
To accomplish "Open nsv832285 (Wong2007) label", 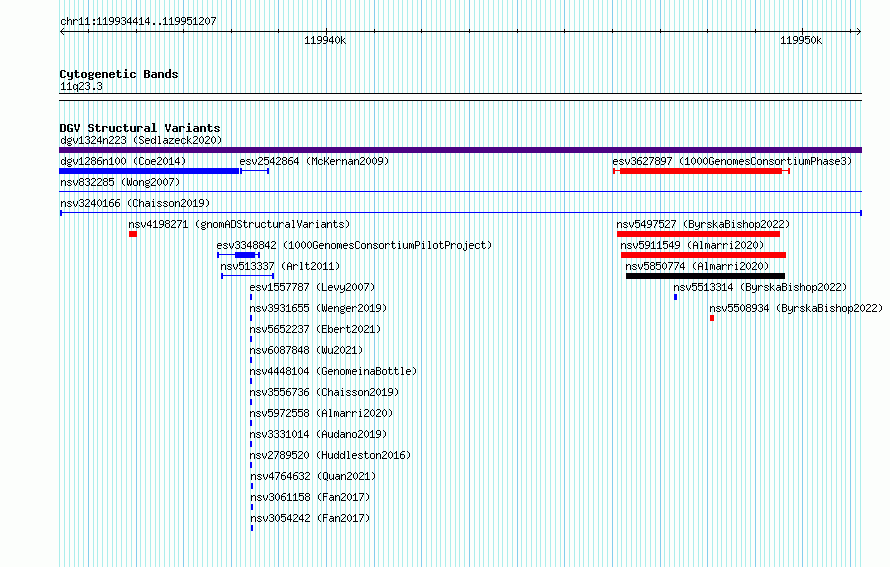I will coord(120,182).
